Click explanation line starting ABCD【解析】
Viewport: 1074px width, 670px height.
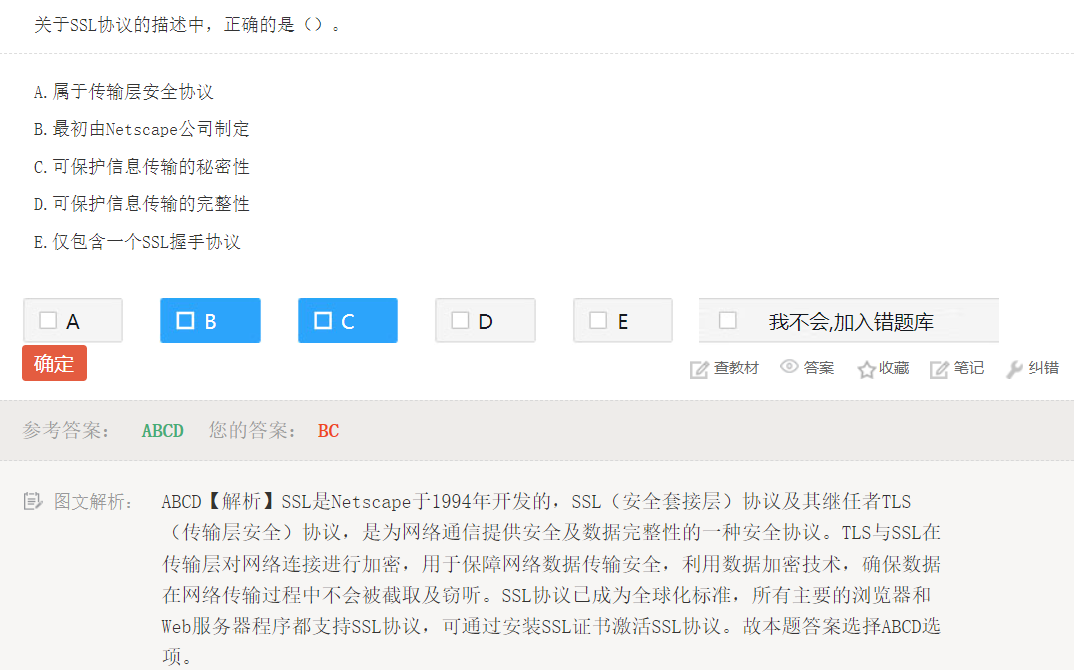click(x=536, y=501)
